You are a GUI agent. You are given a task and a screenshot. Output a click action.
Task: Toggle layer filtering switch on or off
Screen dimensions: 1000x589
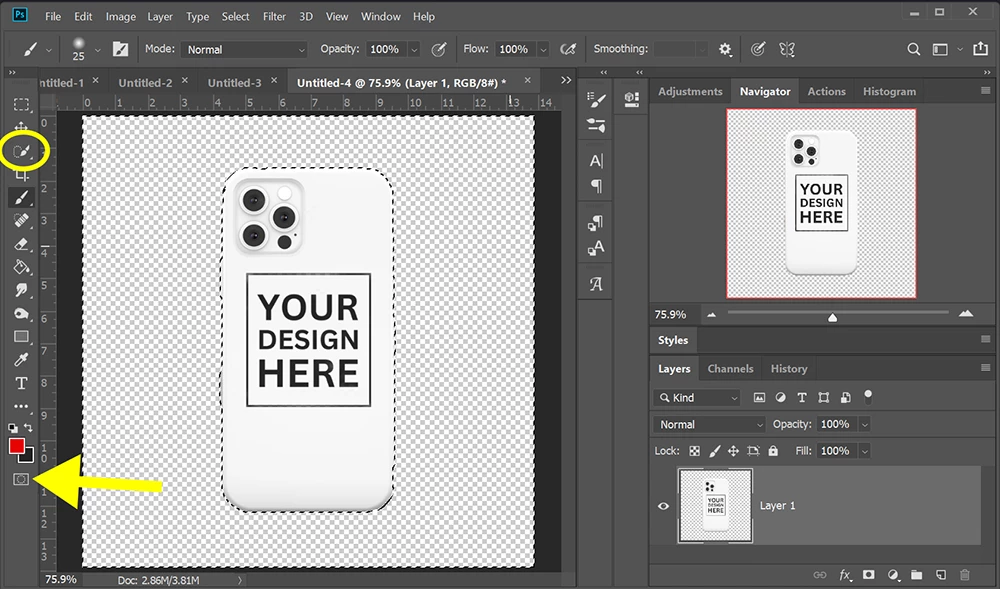(868, 396)
